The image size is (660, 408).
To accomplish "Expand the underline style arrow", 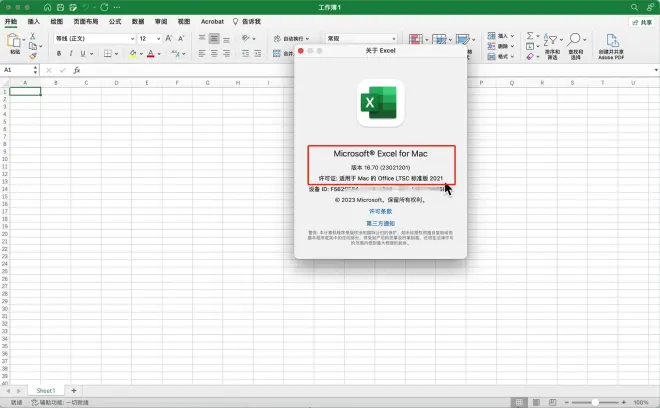I will click(x=91, y=54).
